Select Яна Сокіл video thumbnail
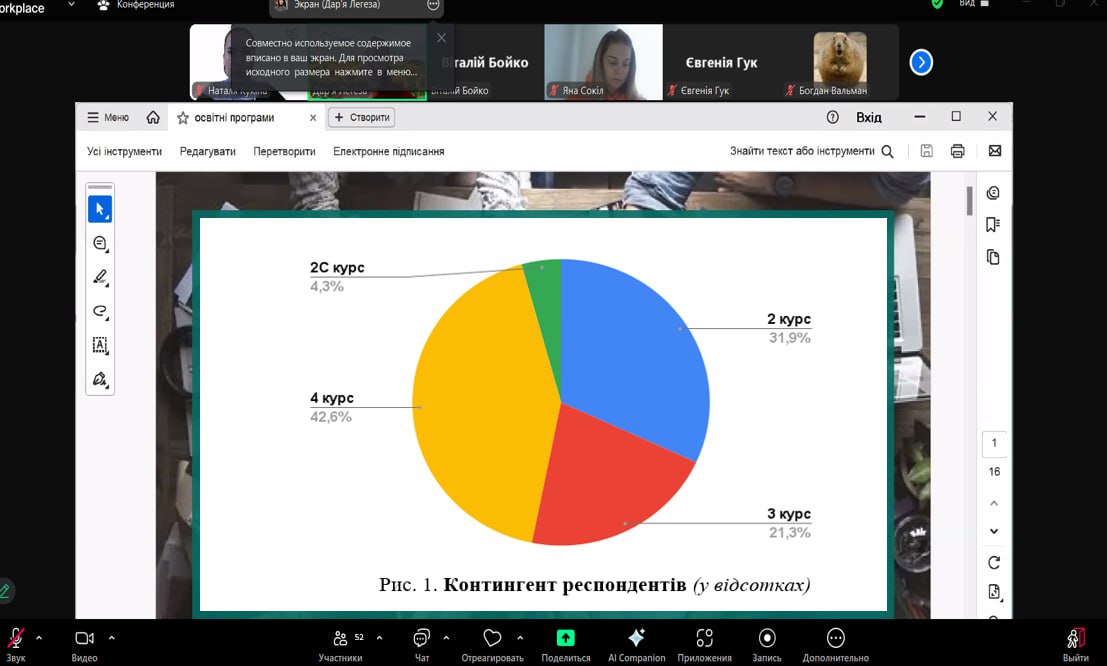The width and height of the screenshot is (1107, 666). [604, 62]
